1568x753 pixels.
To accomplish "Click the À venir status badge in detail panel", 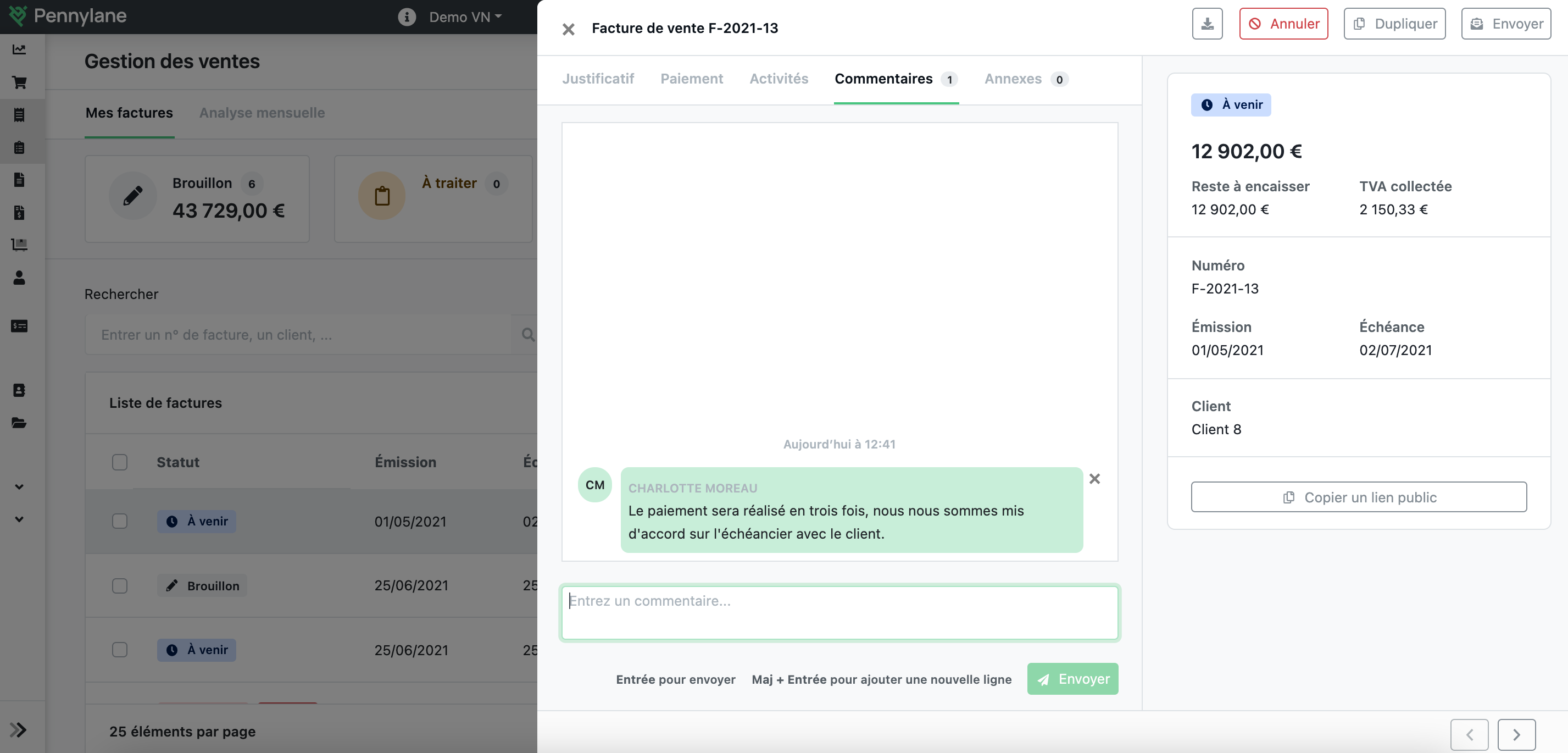I will (1231, 104).
